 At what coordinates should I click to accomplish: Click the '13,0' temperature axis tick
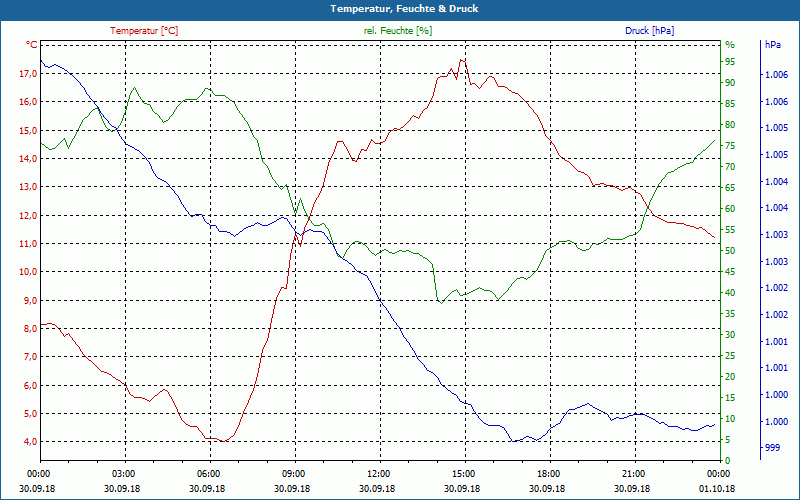tap(28, 187)
